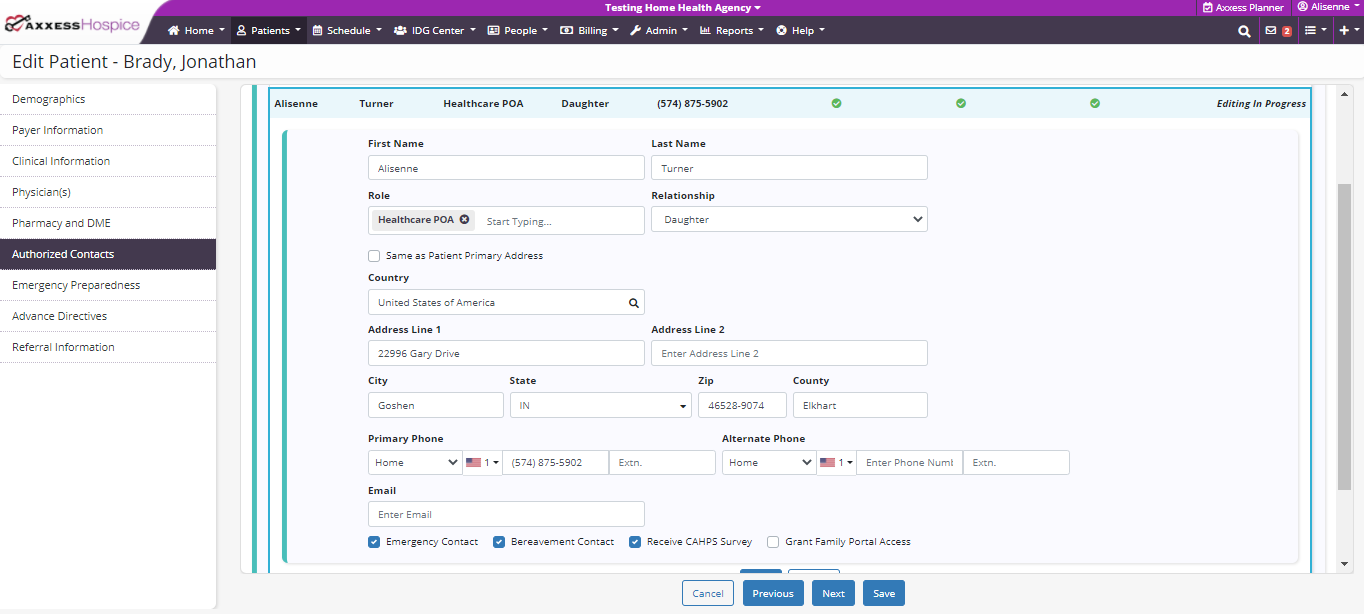This screenshot has height=614, width=1364.
Task: Open the list menu icon in the top bar
Action: point(1310,31)
